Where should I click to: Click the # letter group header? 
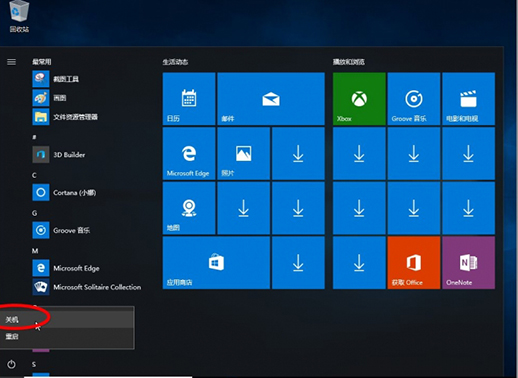click(34, 137)
